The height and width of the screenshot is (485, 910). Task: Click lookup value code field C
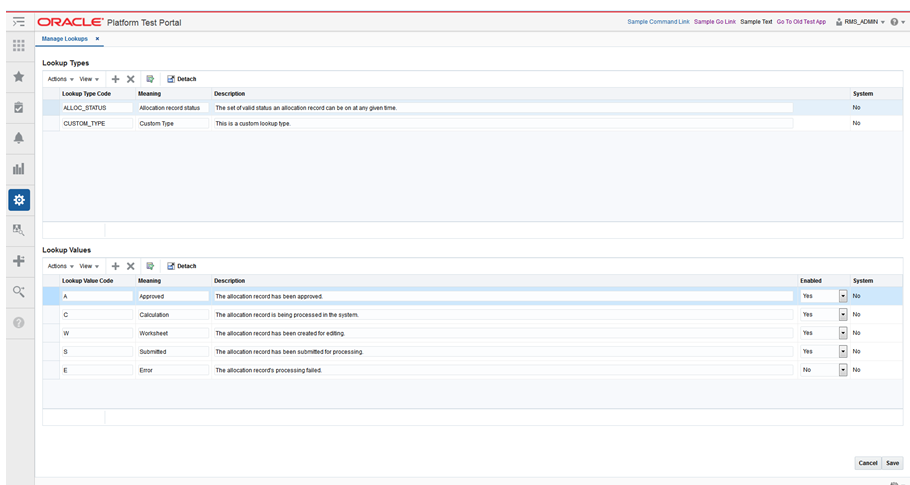[97, 315]
